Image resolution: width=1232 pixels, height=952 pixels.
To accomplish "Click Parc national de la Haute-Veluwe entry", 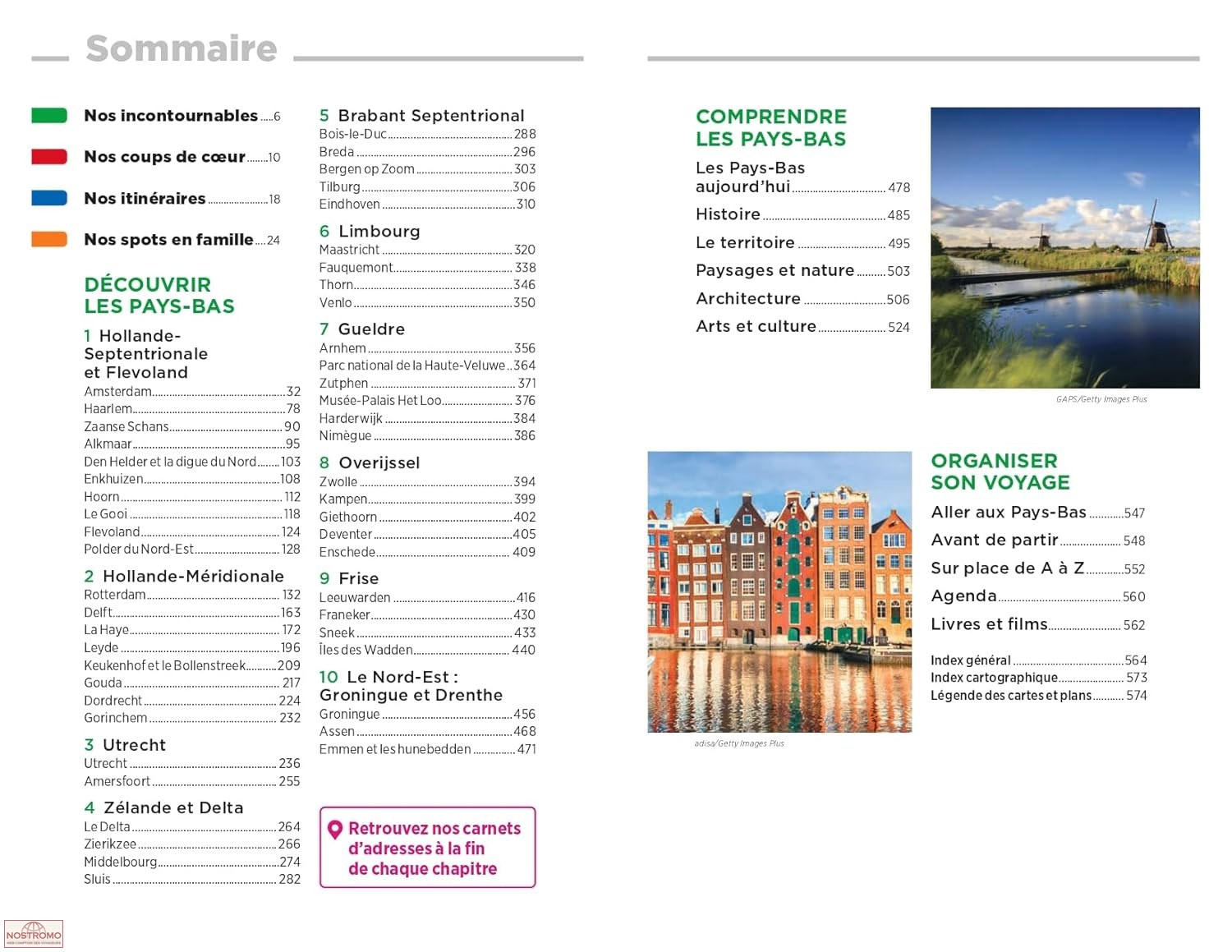I will (428, 366).
